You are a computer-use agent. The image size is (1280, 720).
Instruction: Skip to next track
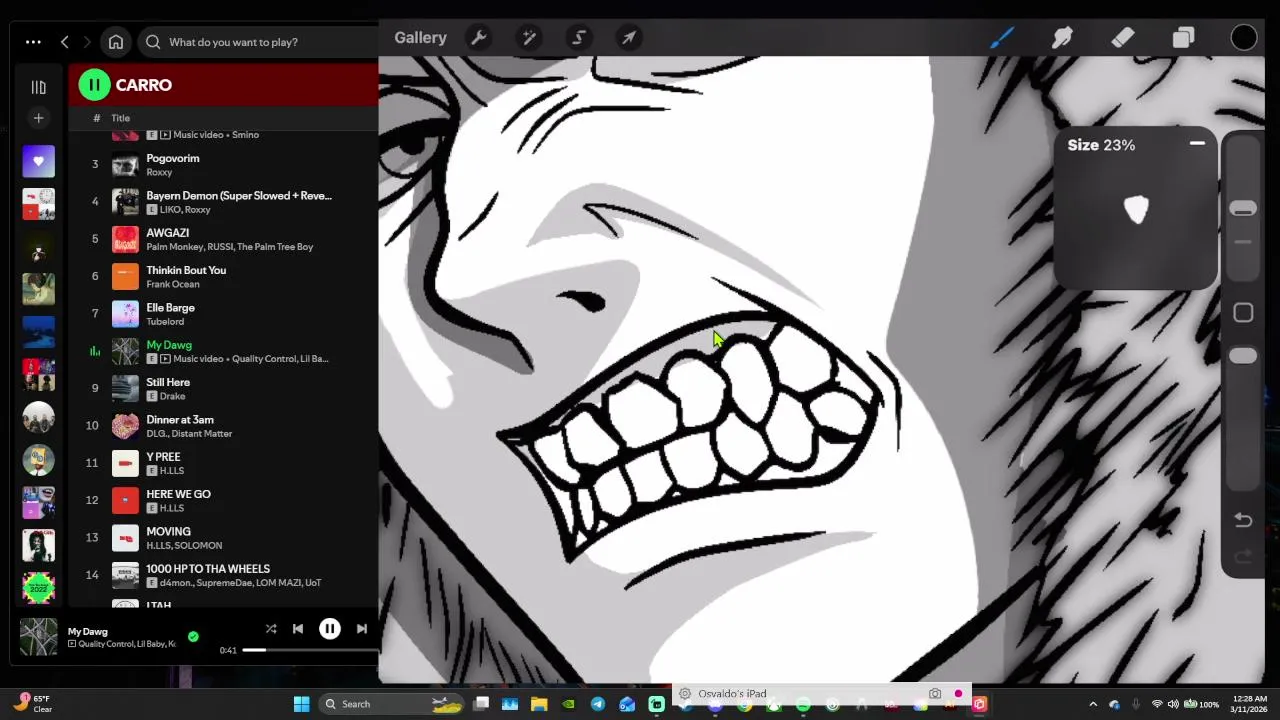point(362,629)
